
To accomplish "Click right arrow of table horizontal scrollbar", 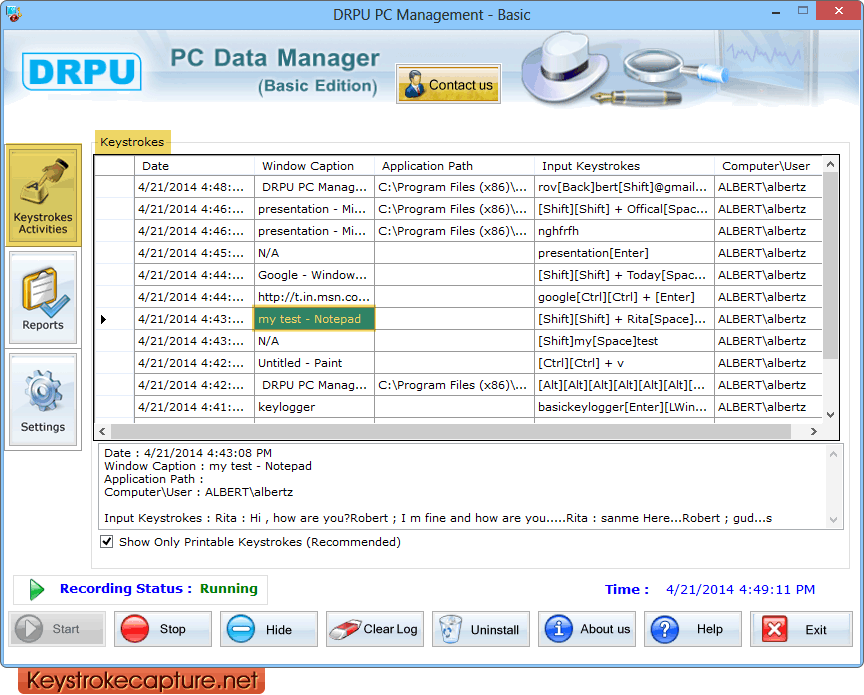I will point(814,431).
